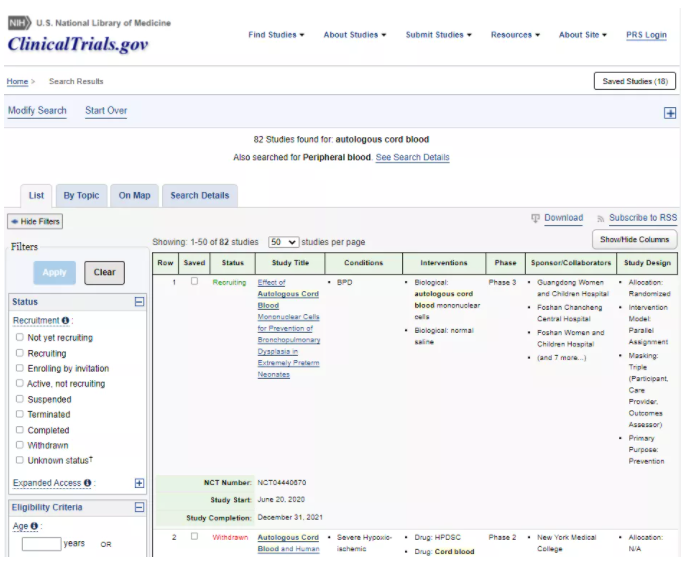Click the Clear filters button
Viewport: 687px width, 569px height.
(104, 272)
